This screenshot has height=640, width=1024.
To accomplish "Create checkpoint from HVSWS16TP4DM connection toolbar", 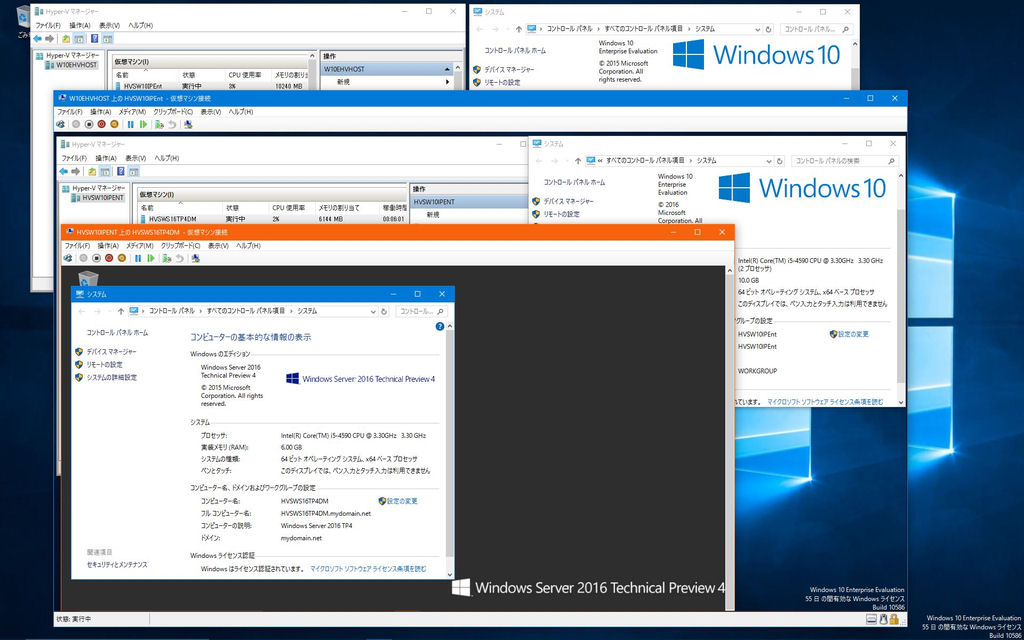I will 167,259.
